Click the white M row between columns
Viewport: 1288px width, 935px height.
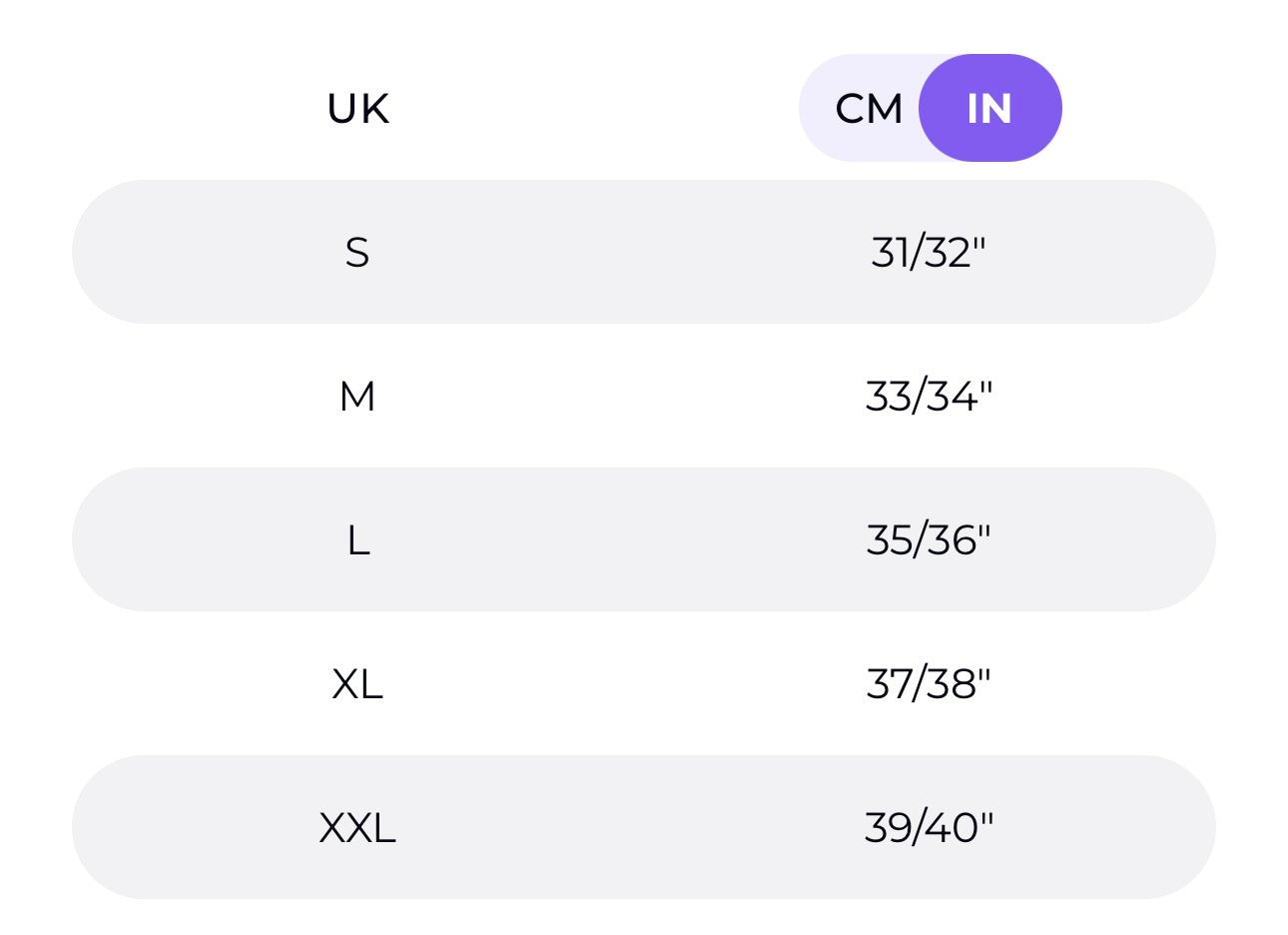click(x=639, y=397)
